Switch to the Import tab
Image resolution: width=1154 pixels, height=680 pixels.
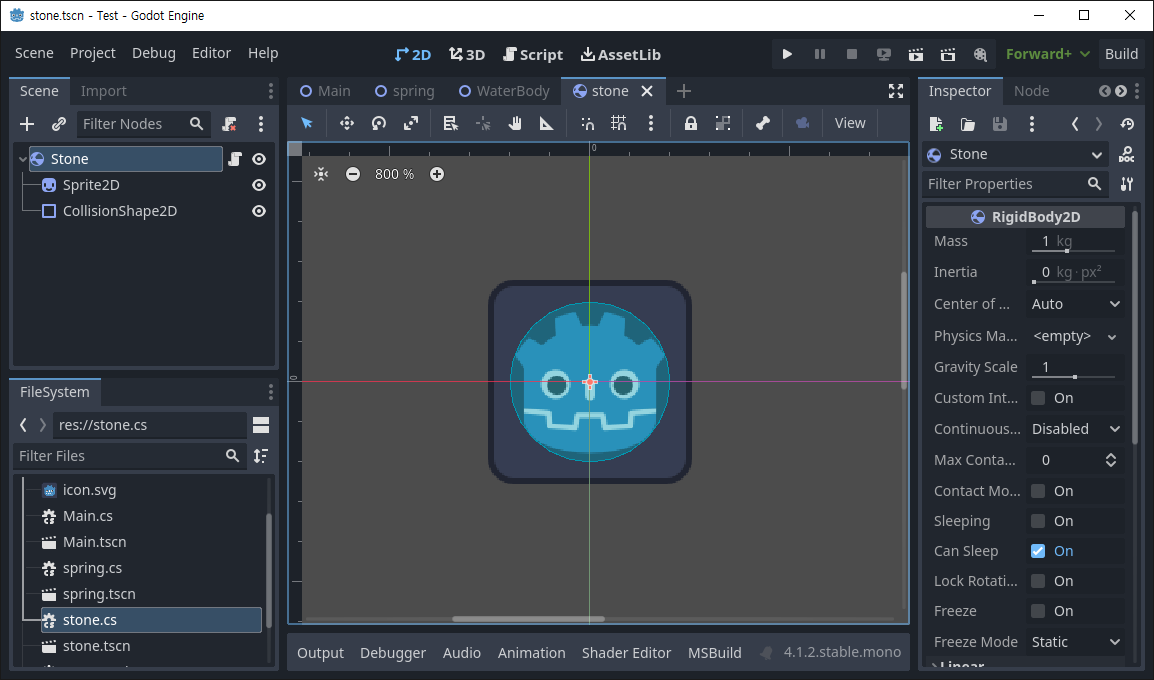[x=104, y=91]
